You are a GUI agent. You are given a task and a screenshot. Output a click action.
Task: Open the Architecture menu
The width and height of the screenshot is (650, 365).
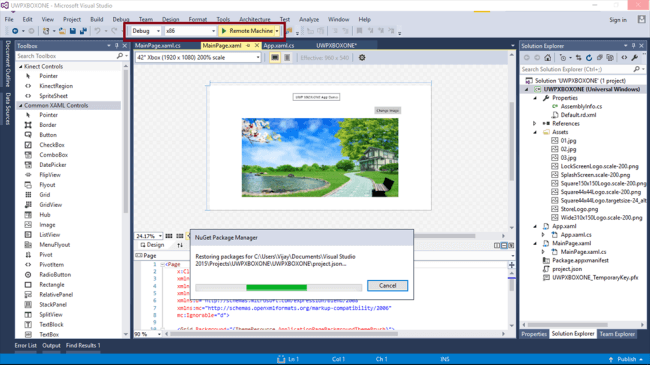click(255, 19)
